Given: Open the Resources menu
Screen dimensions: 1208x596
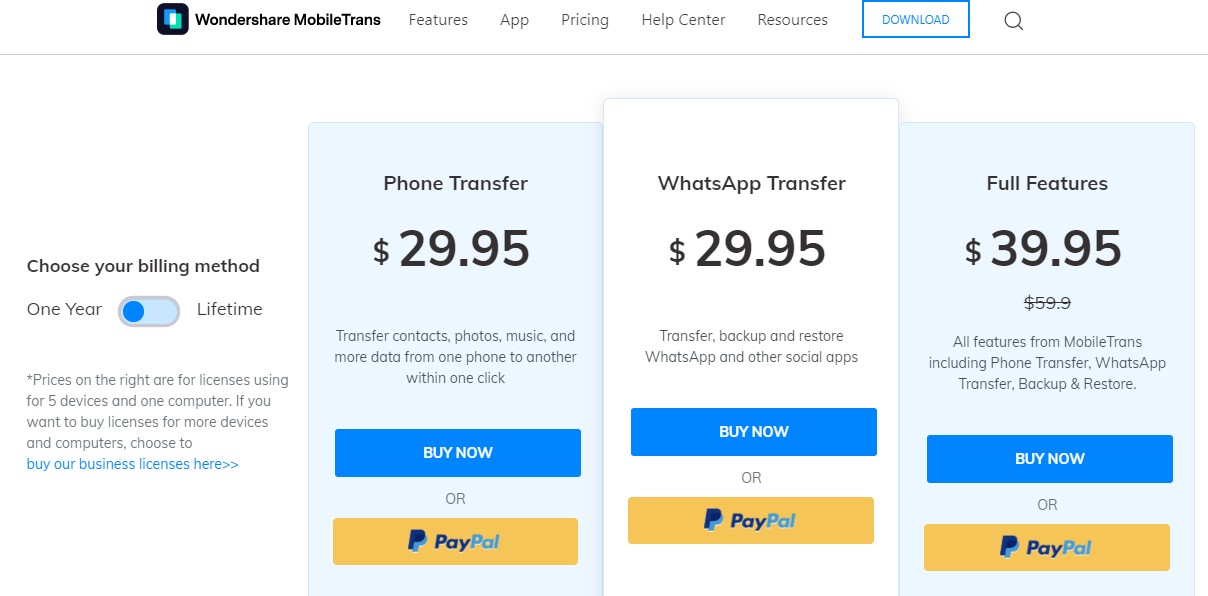Looking at the screenshot, I should (792, 19).
